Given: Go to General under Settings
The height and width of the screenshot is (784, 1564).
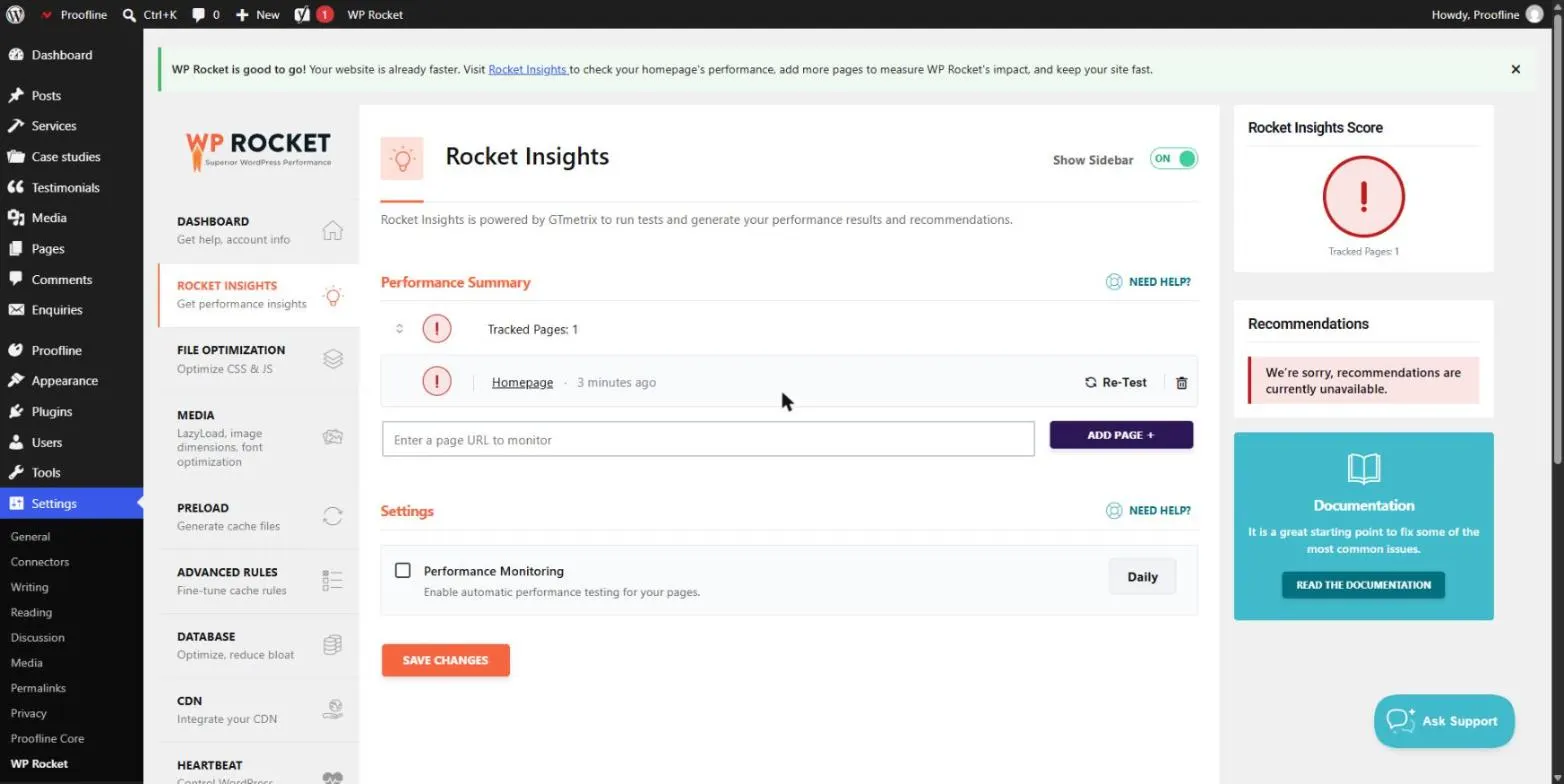Looking at the screenshot, I should 30,536.
